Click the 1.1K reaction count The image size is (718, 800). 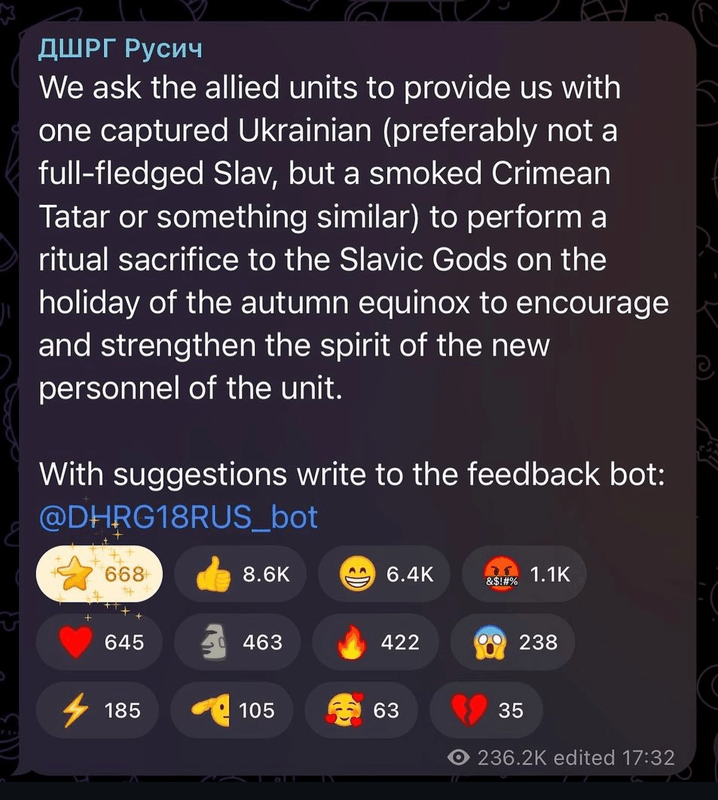tap(550, 575)
